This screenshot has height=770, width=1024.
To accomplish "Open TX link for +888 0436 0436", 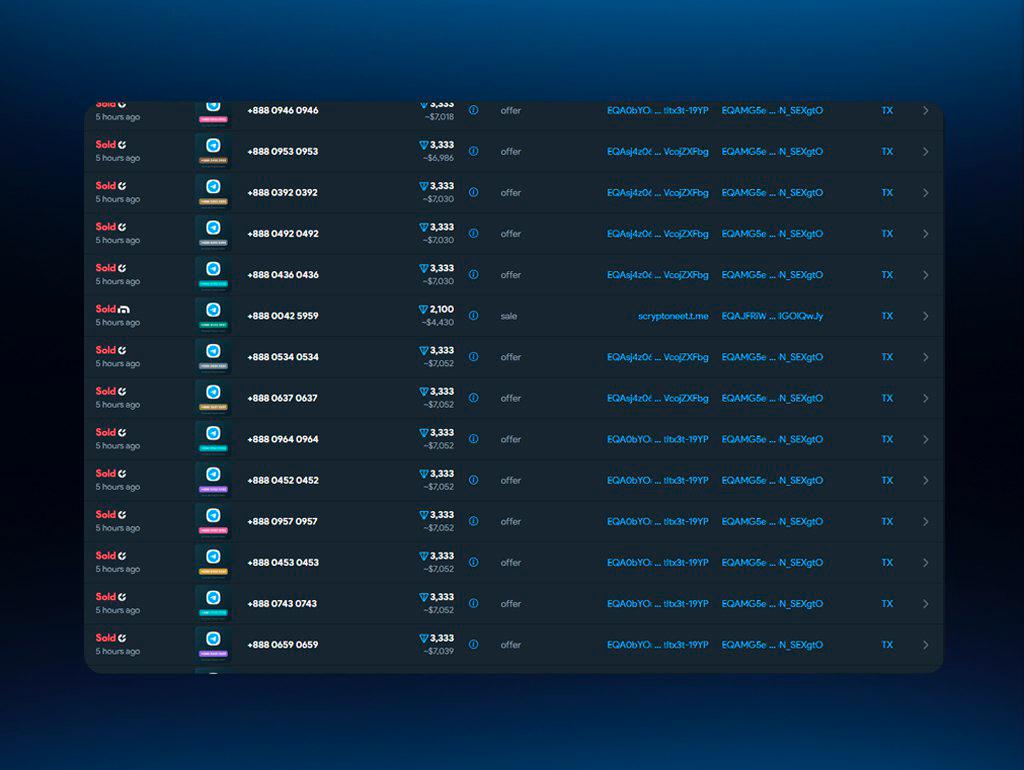I will click(887, 275).
